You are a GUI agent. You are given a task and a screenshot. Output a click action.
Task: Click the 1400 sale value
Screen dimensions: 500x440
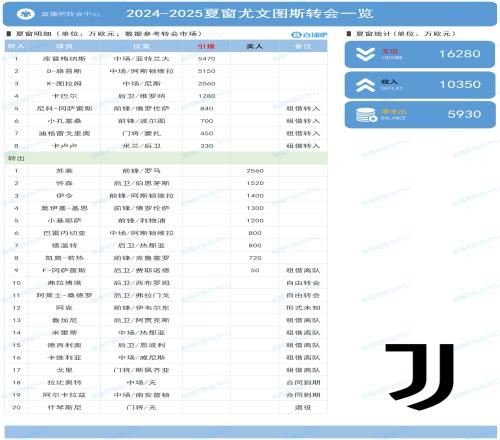(x=255, y=196)
